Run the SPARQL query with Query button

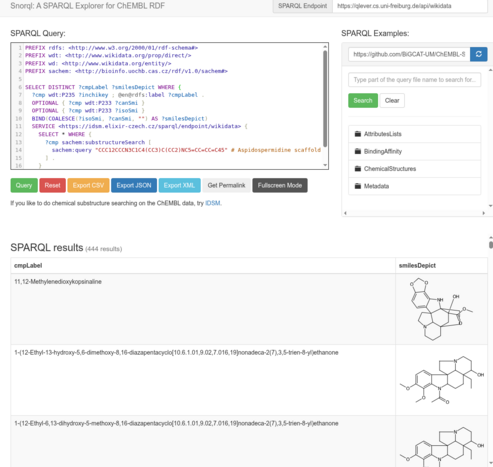[x=24, y=185]
